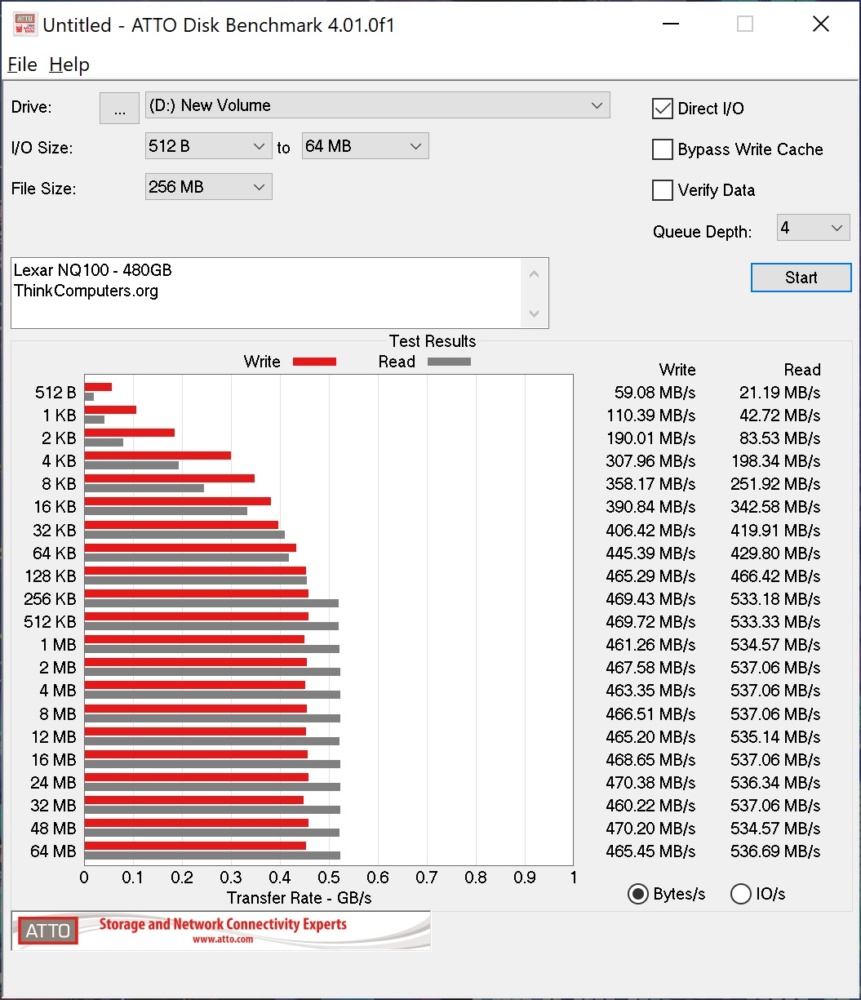Image resolution: width=861 pixels, height=1000 pixels.
Task: Open the File Size dropdown 256 MB
Action: click(209, 187)
